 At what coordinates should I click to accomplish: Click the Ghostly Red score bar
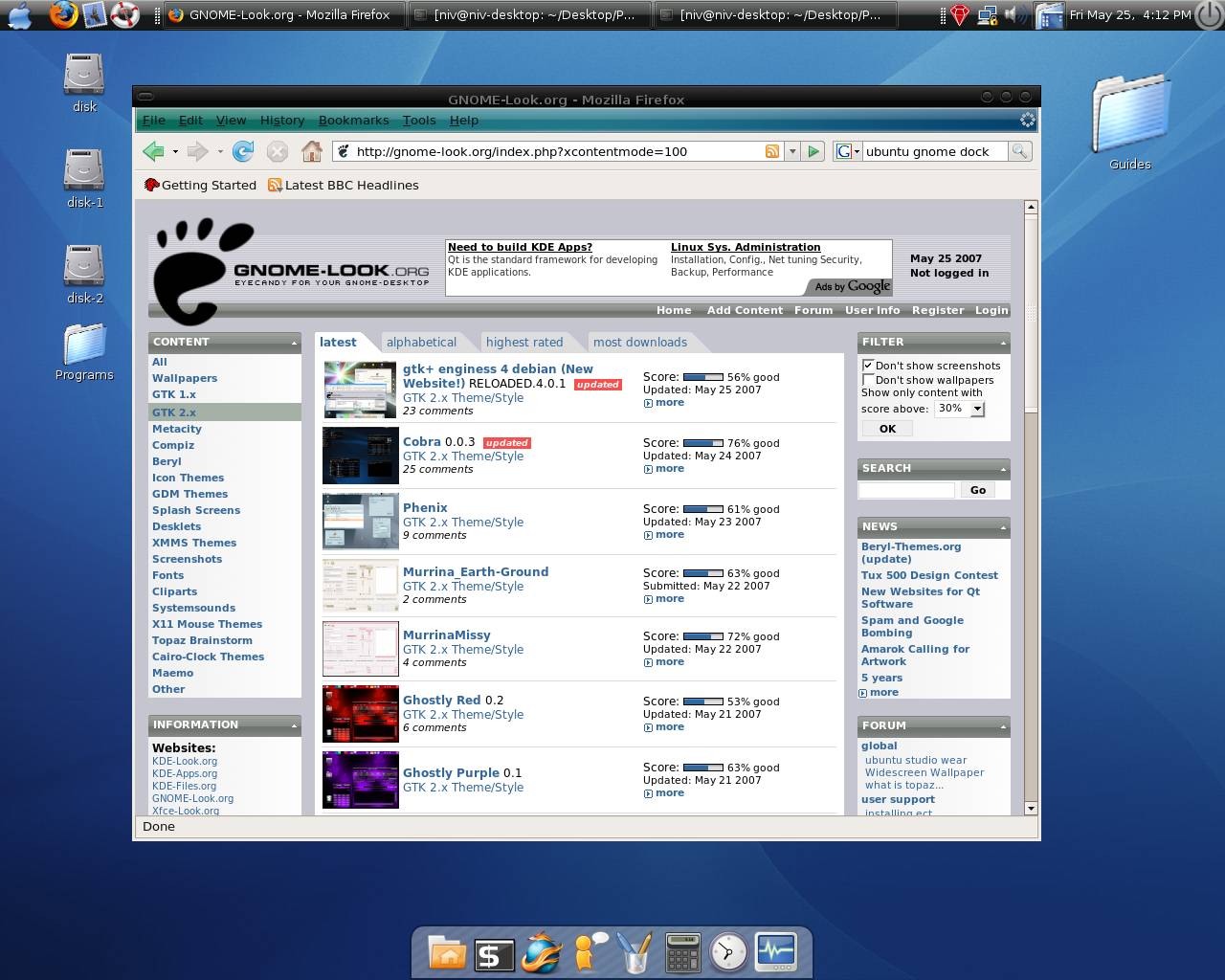[x=703, y=702]
